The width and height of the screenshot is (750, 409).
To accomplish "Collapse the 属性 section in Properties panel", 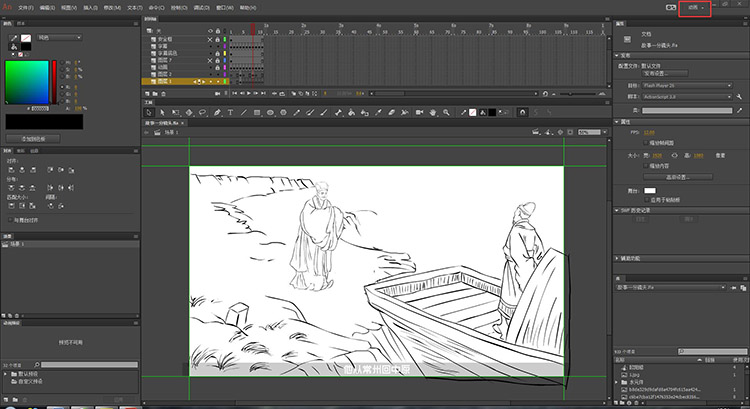I will (x=617, y=122).
